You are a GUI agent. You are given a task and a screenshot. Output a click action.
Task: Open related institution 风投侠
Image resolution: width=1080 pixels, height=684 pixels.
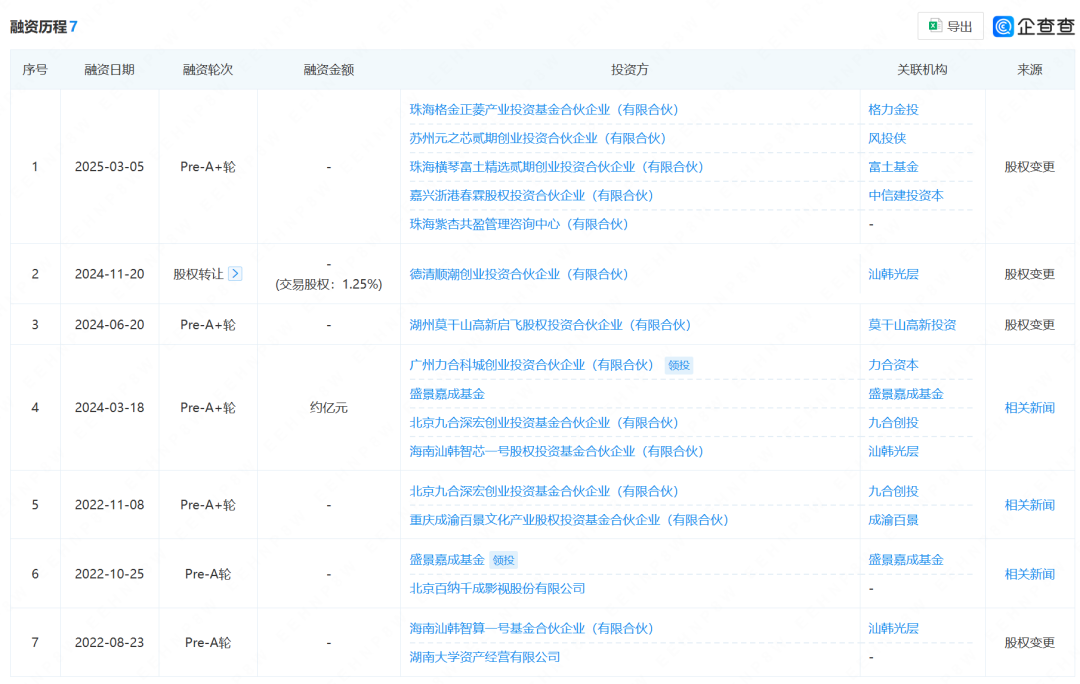pyautogui.click(x=887, y=138)
